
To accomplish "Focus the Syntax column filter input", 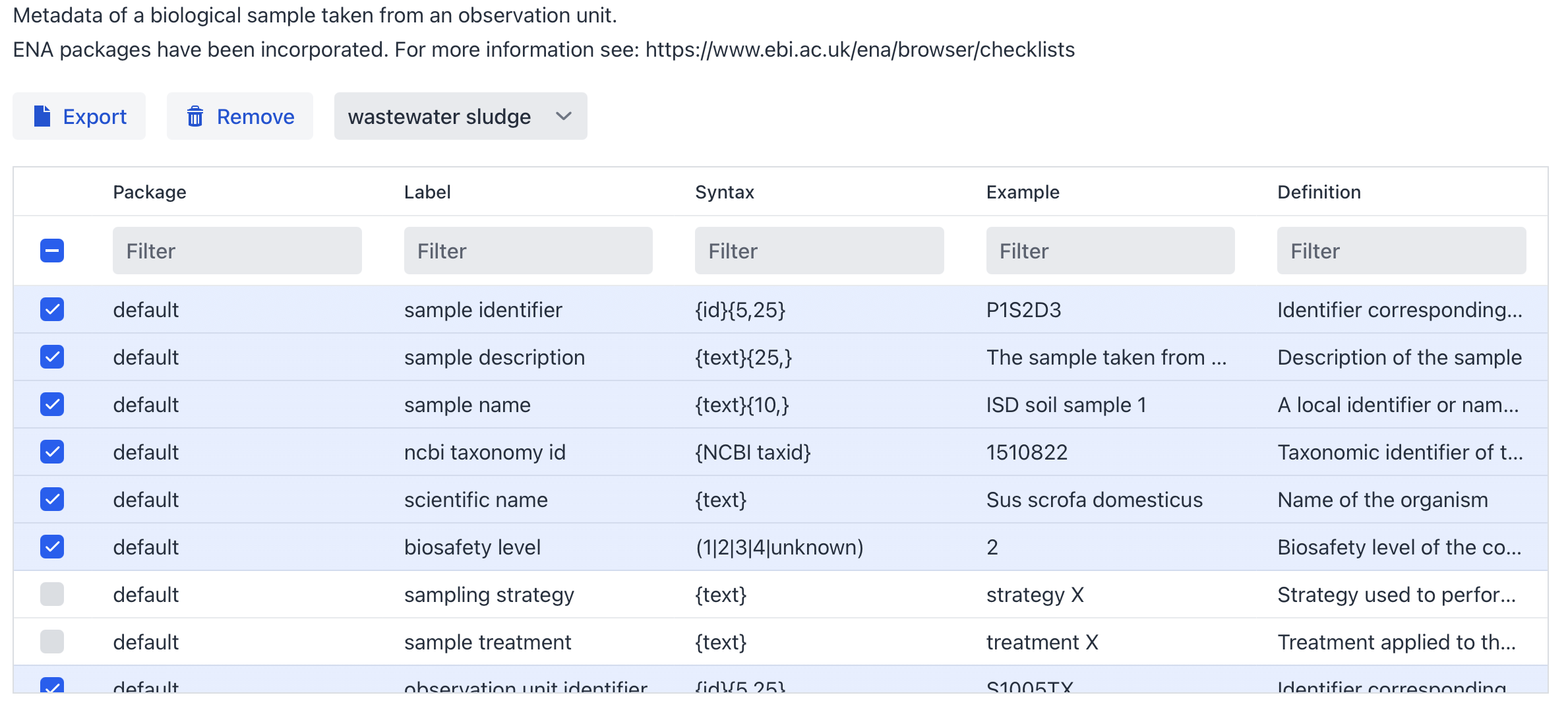I will [819, 251].
